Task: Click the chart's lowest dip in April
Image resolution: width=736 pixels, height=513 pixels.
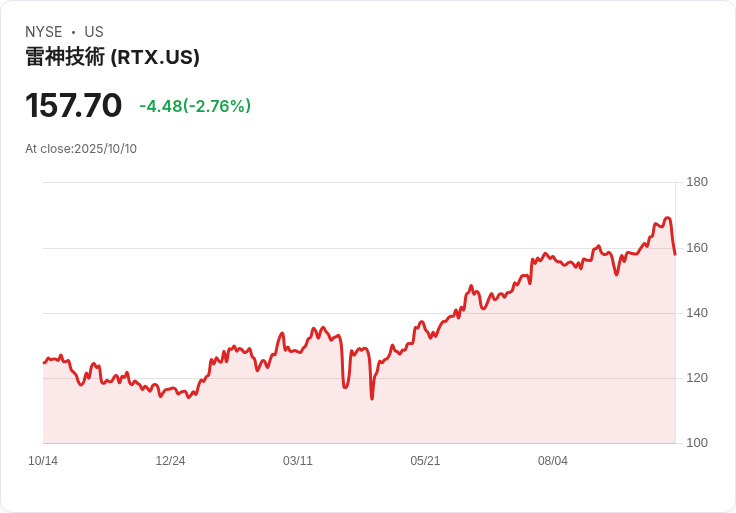Action: tap(372, 399)
